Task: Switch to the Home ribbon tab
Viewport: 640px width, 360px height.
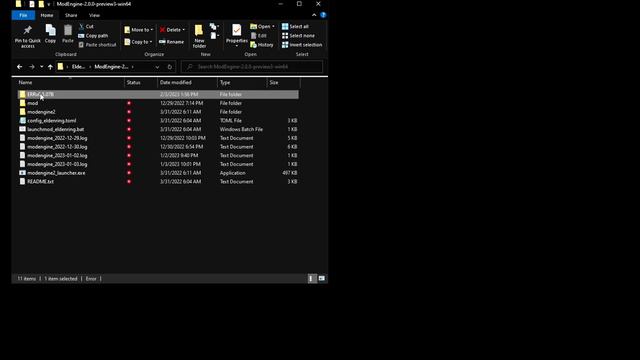Action: [47, 15]
